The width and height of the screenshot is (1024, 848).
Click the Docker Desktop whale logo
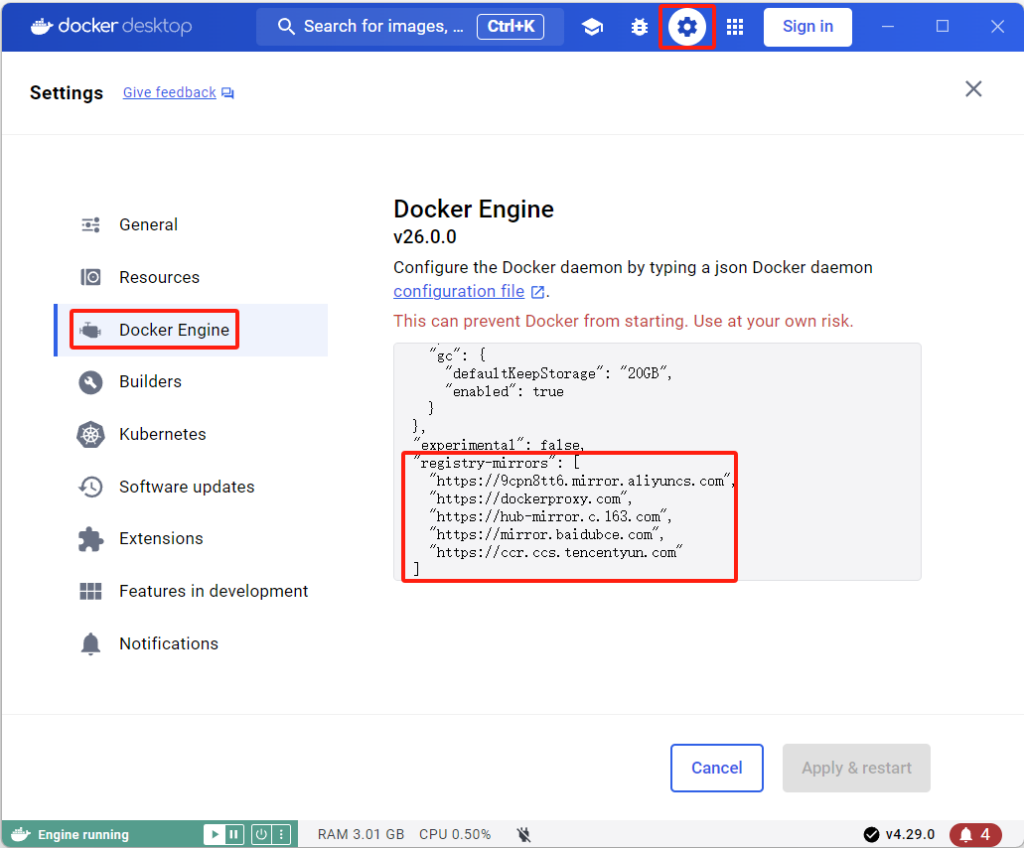point(42,26)
